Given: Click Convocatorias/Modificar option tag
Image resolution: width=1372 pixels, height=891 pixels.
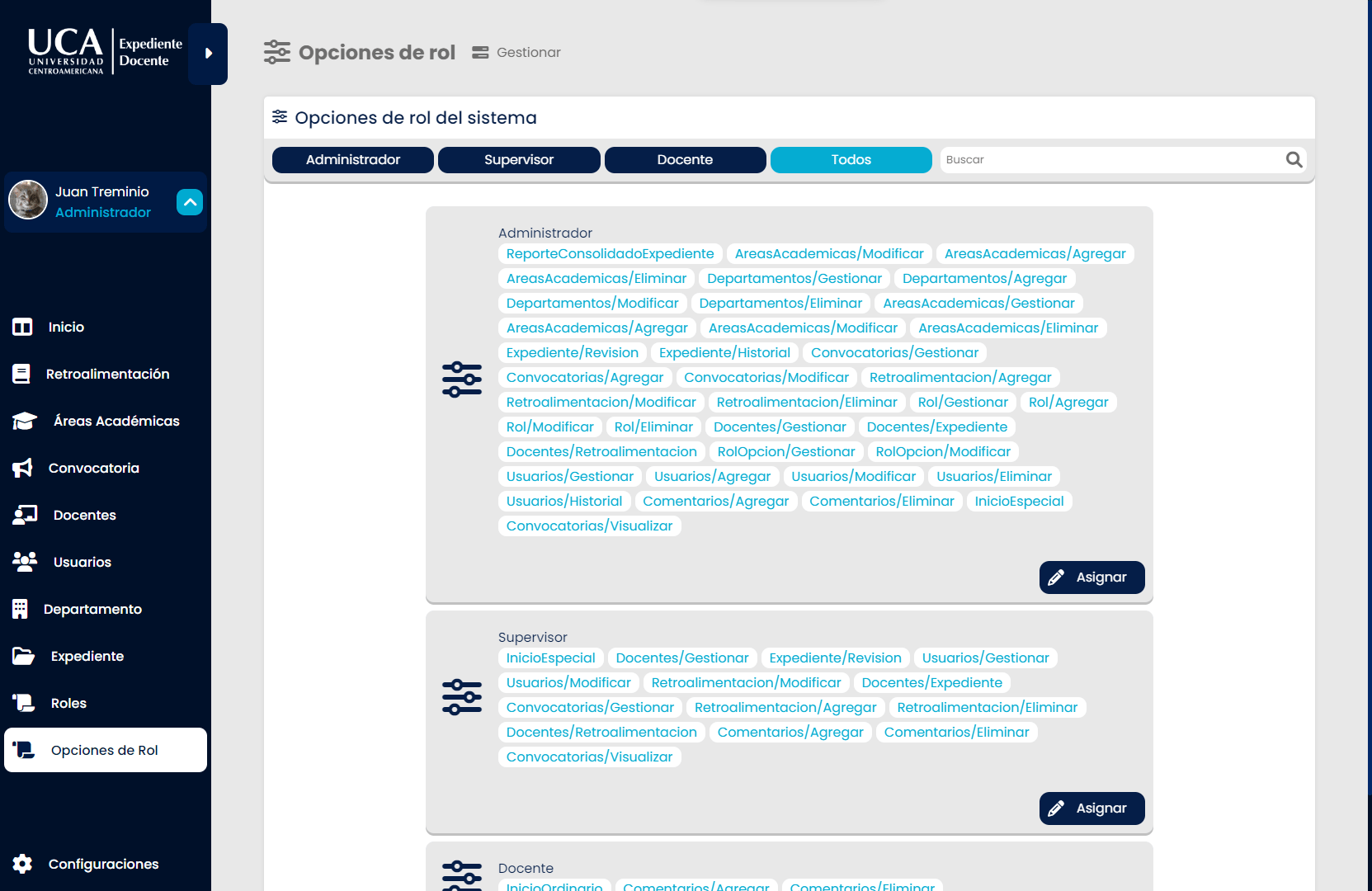Looking at the screenshot, I should pos(766,378).
